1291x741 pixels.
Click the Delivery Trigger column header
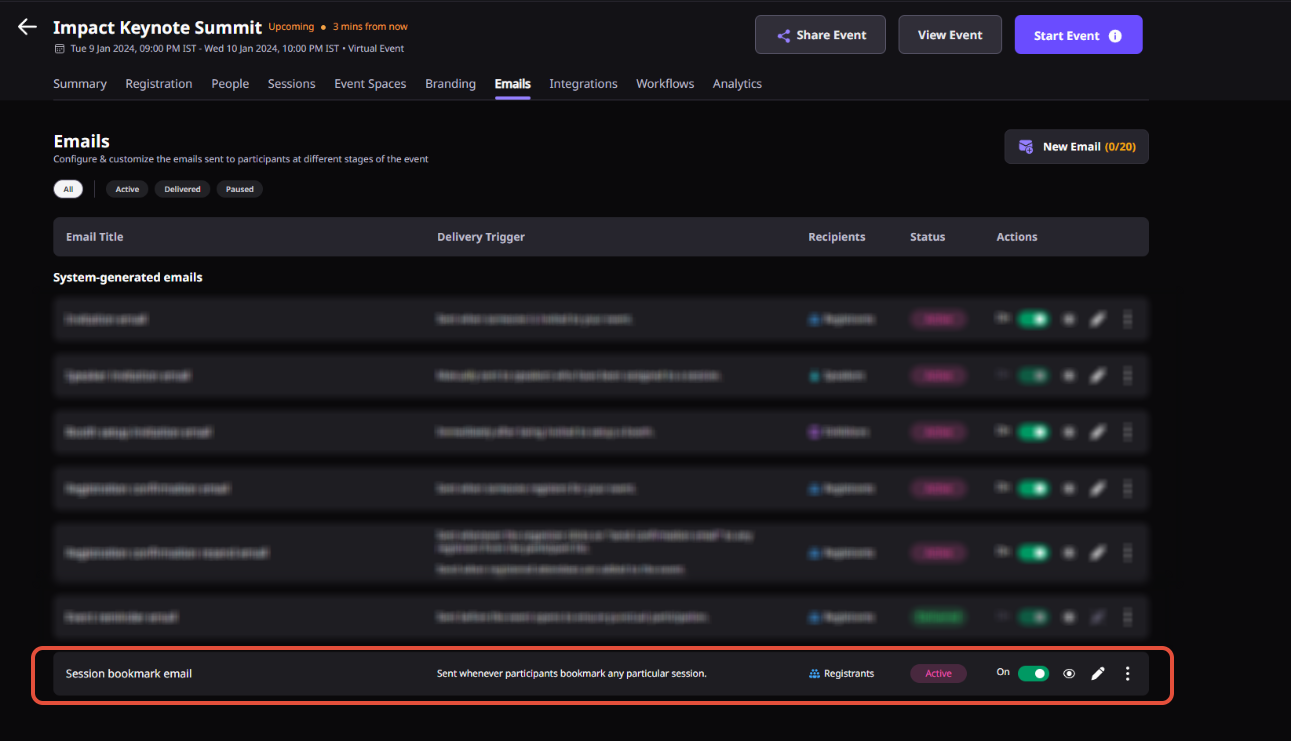tap(481, 237)
